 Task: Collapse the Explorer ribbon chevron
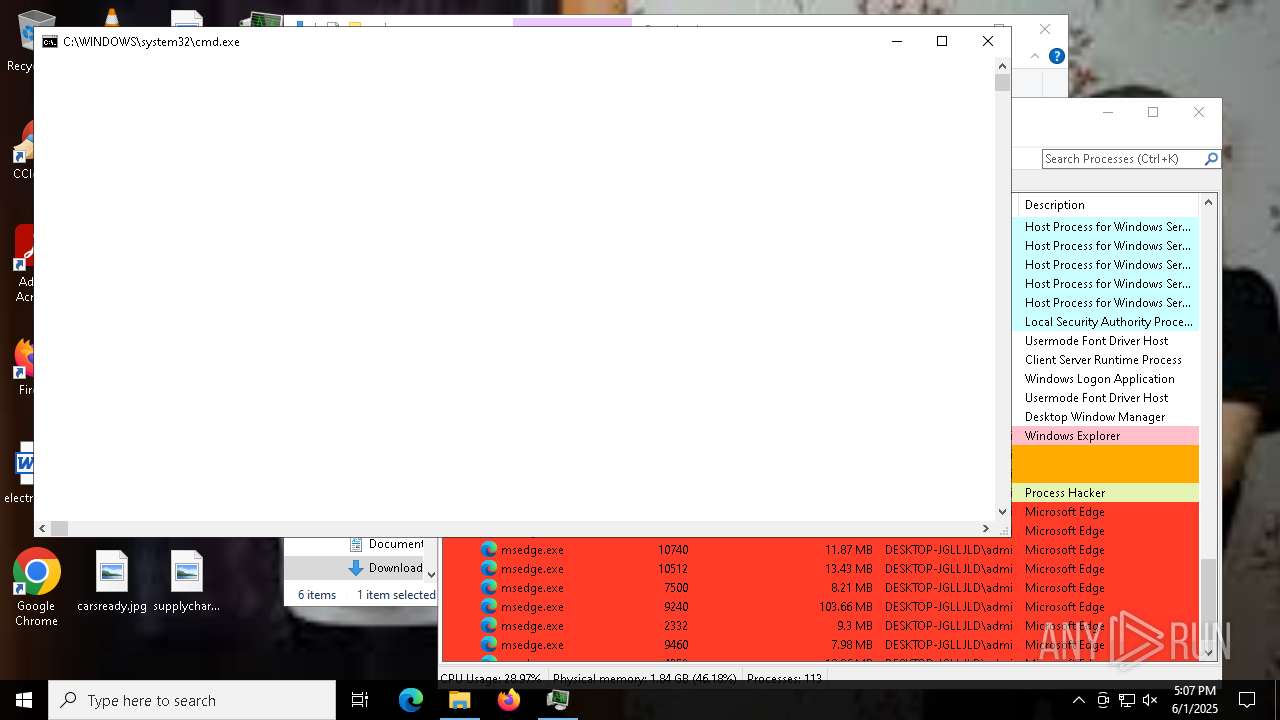point(1035,56)
